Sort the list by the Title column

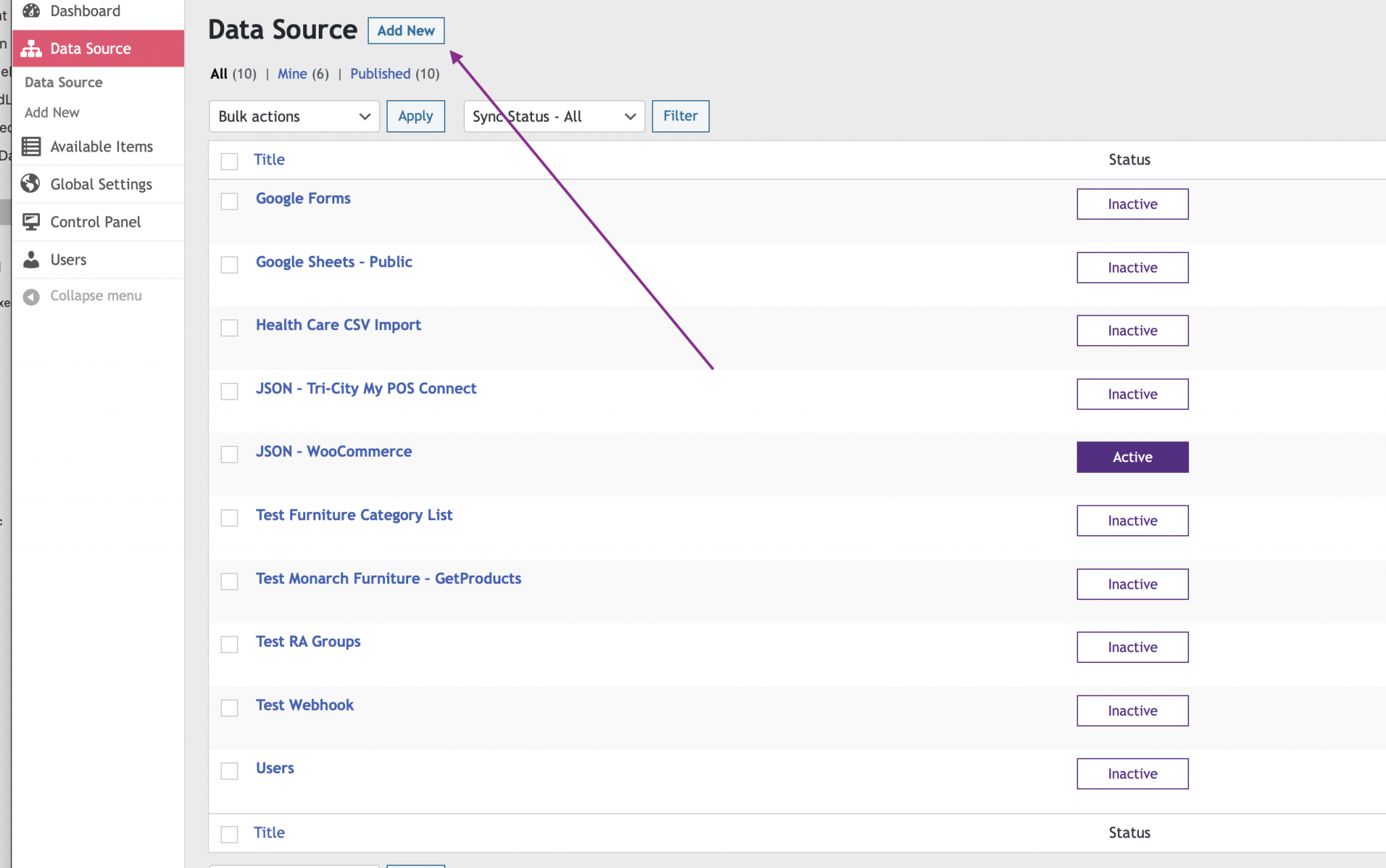tap(268, 160)
